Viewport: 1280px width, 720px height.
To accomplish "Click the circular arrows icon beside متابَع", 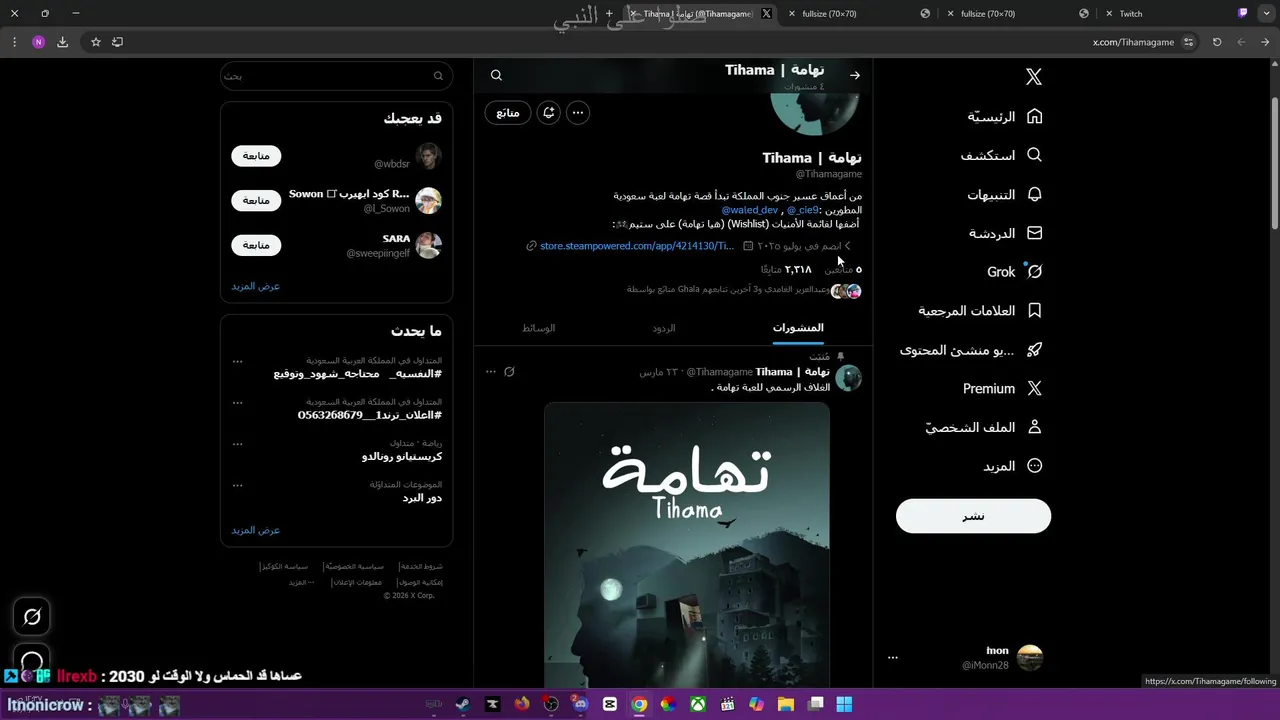I will click(548, 113).
